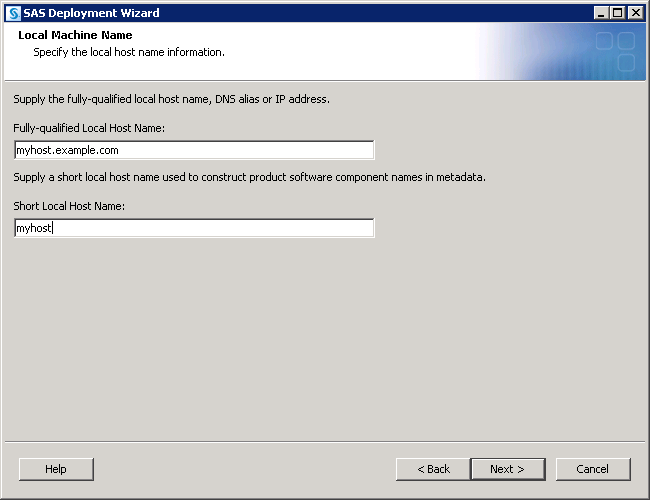Go back with the < Back button
Screen dimensions: 650x500
(433, 469)
